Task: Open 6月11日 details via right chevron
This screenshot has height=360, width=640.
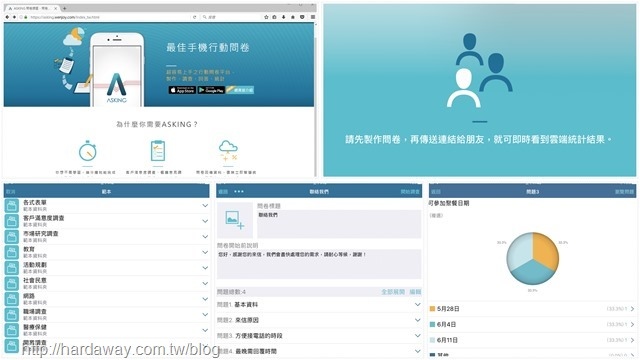Action: tap(632, 340)
